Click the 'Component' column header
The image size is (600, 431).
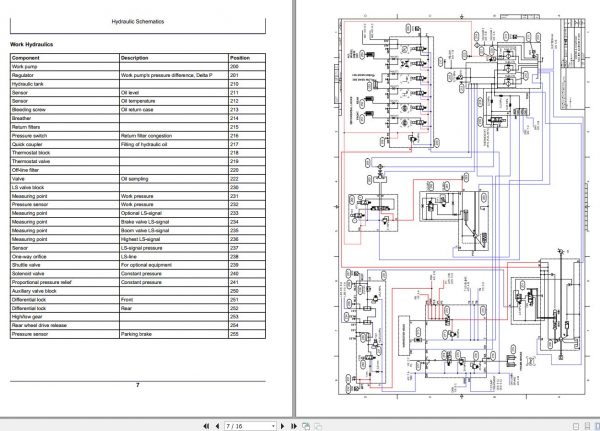click(65, 58)
